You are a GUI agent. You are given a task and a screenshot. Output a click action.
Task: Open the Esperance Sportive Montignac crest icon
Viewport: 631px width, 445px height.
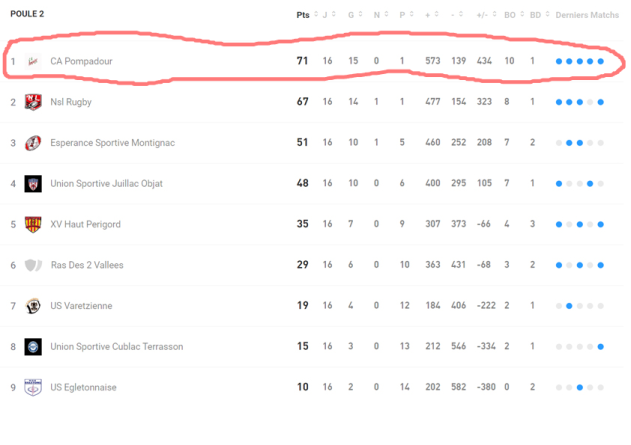click(33, 143)
